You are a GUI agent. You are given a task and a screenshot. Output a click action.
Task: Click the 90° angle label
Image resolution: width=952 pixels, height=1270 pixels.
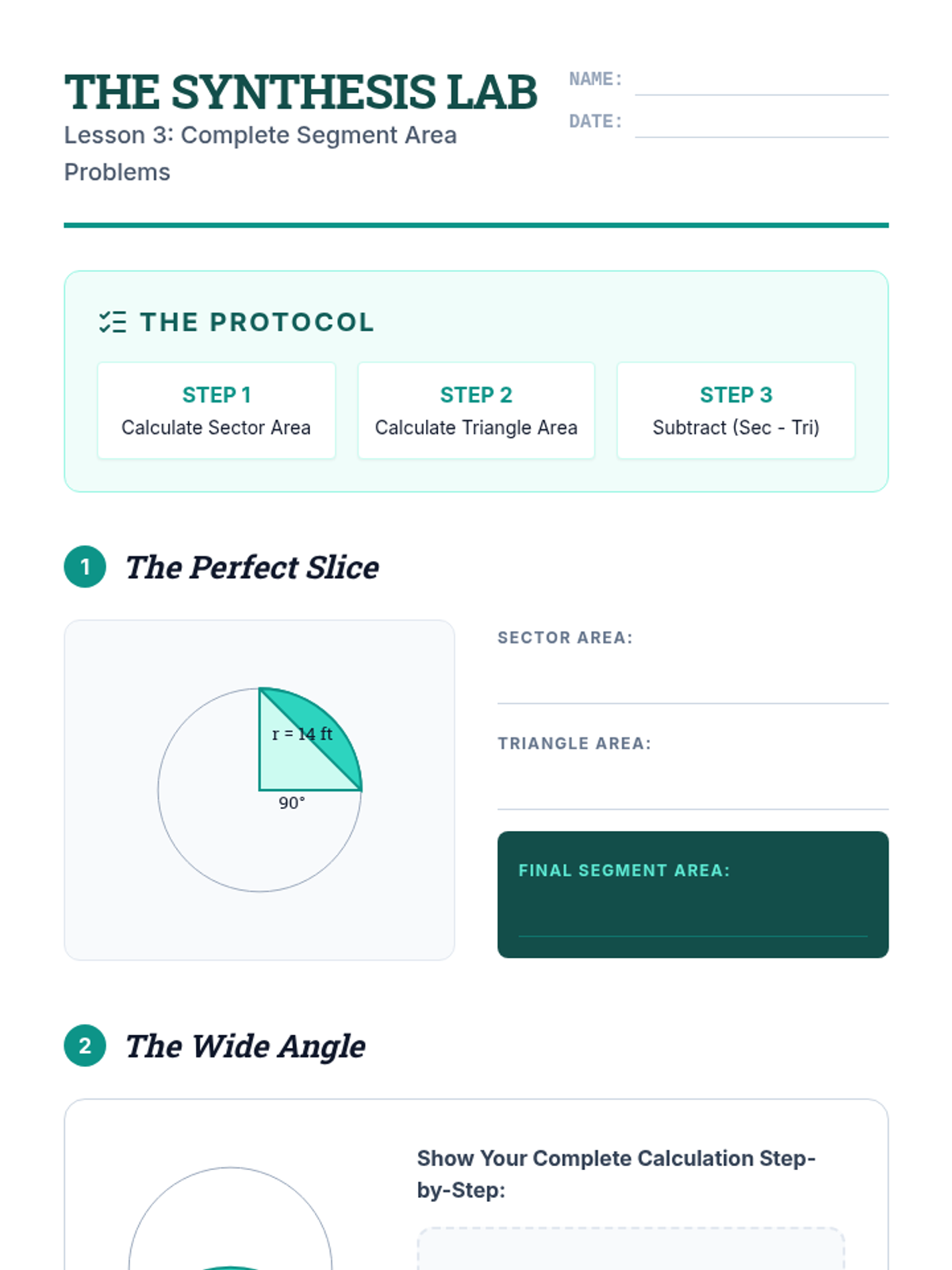pyautogui.click(x=292, y=803)
